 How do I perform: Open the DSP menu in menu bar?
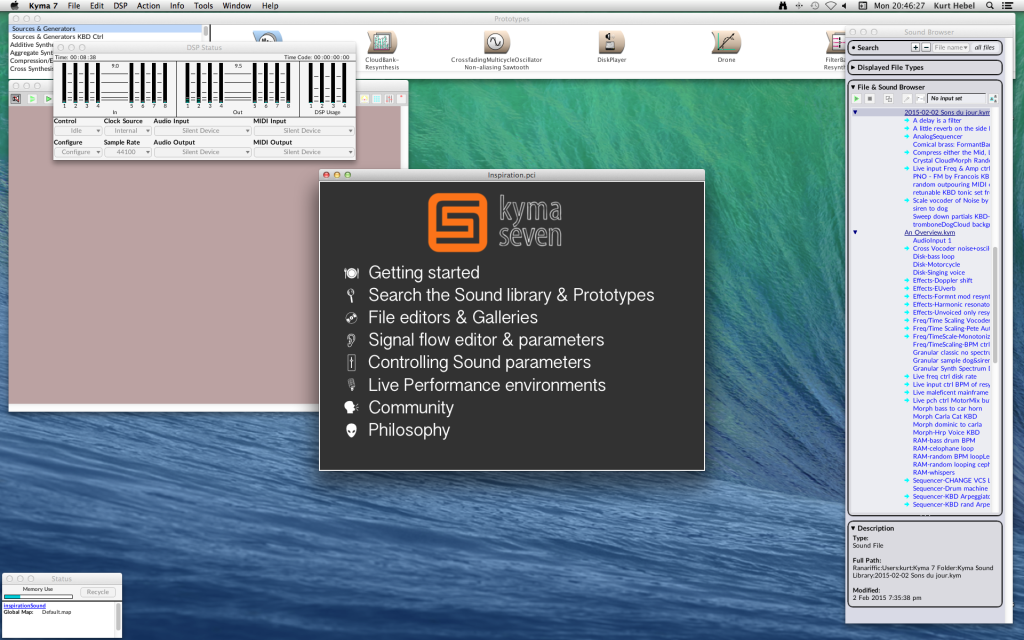[x=120, y=6]
